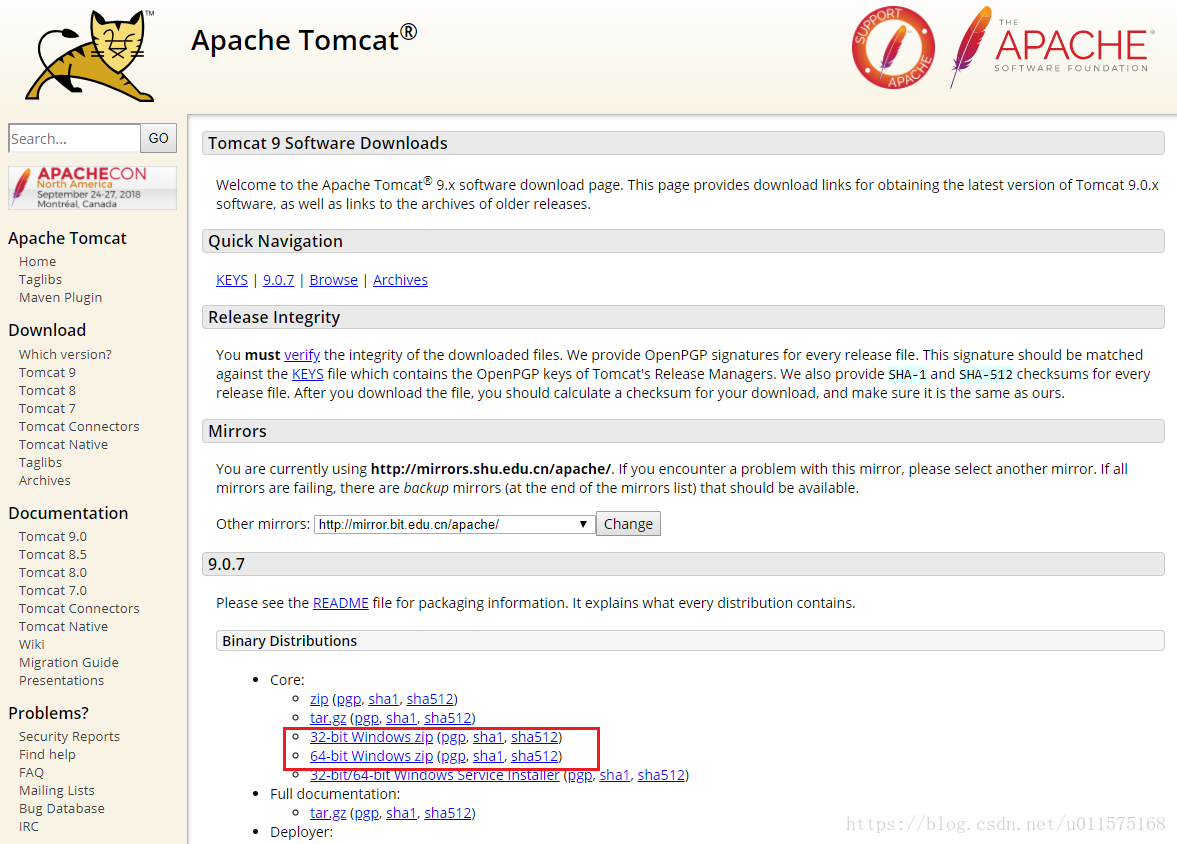
Task: Open the Maven Plugin link
Action: 60,297
